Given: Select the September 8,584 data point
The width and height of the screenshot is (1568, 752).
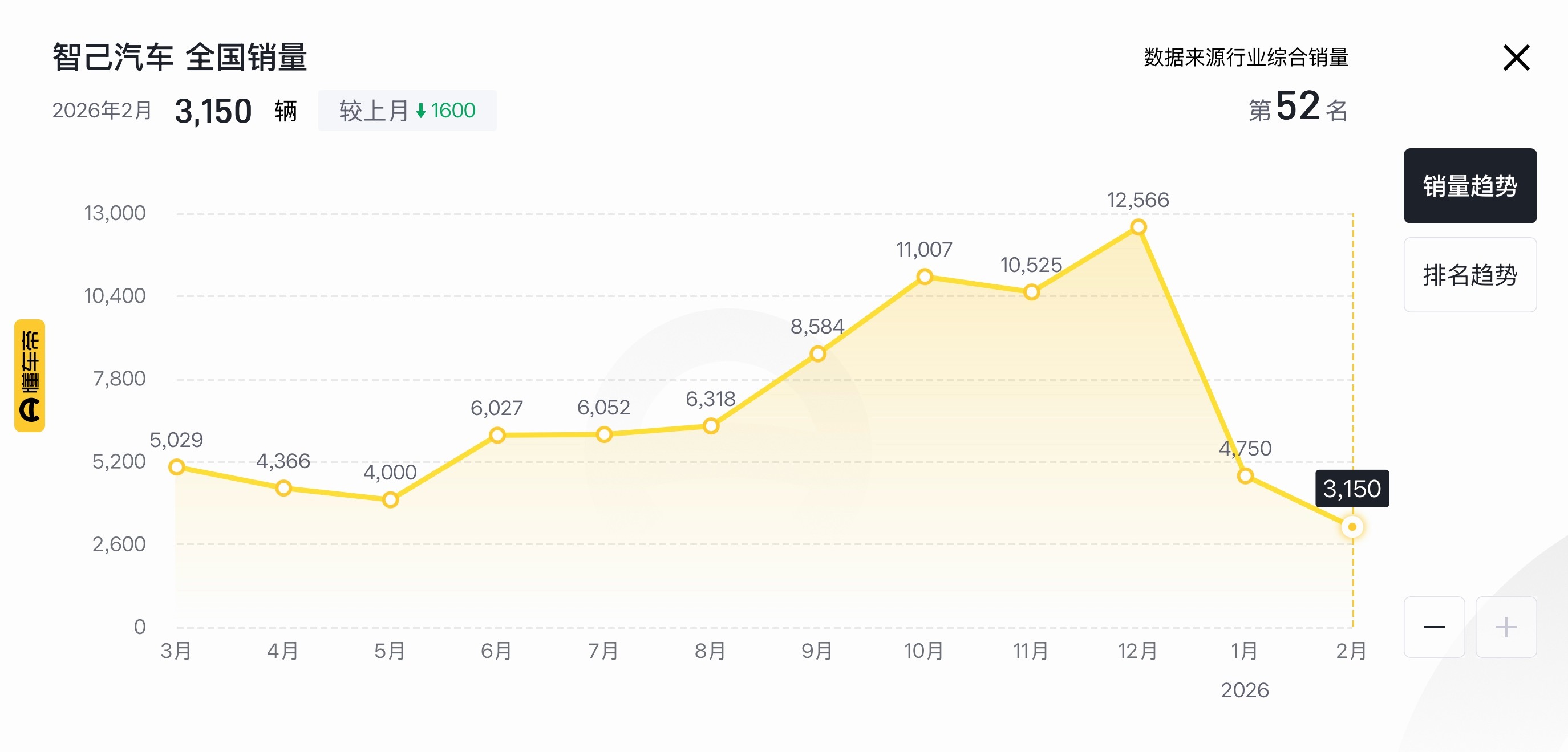Looking at the screenshot, I should pos(817,354).
